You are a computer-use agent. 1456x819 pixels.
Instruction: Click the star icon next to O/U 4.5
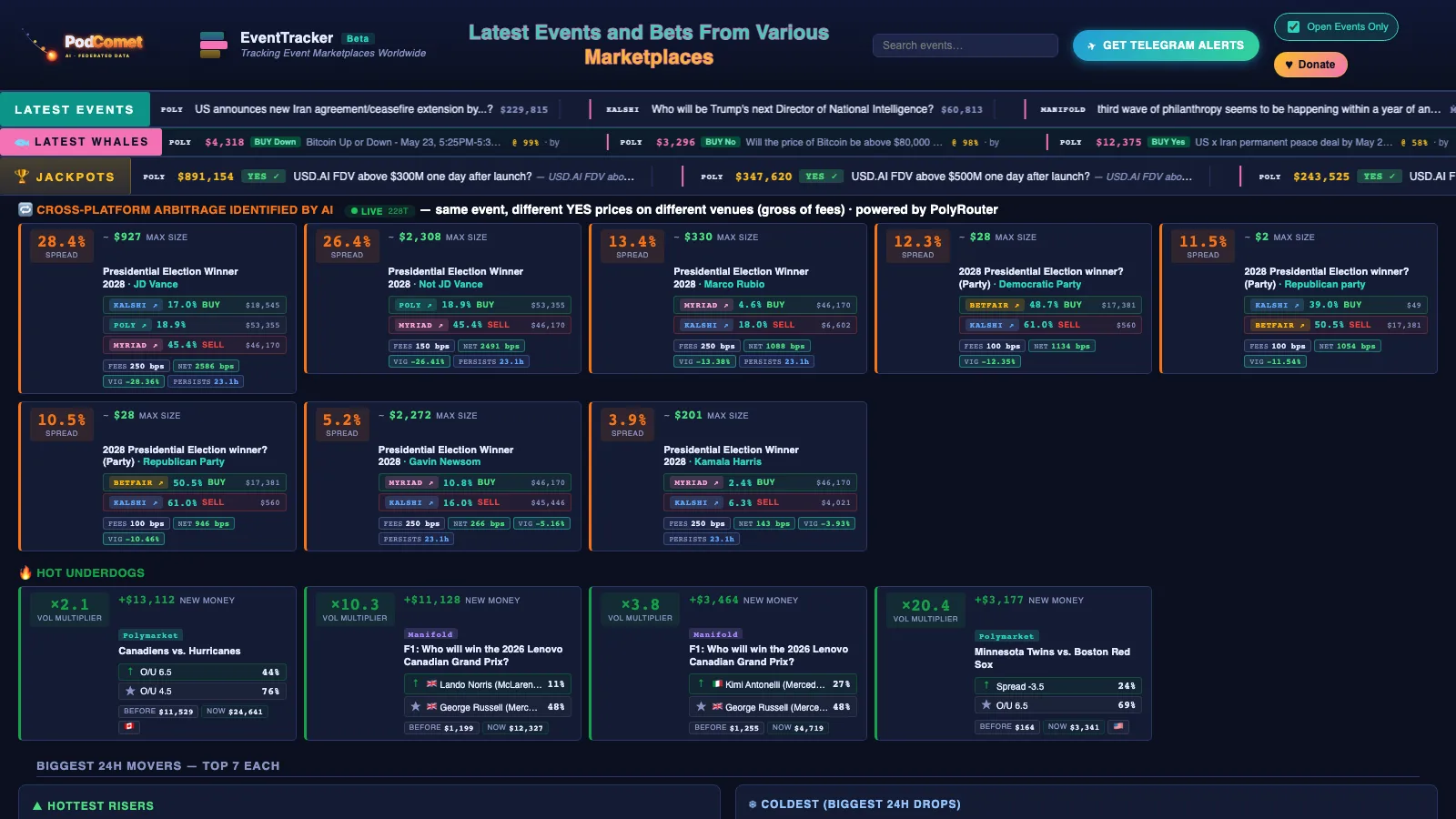tap(130, 691)
